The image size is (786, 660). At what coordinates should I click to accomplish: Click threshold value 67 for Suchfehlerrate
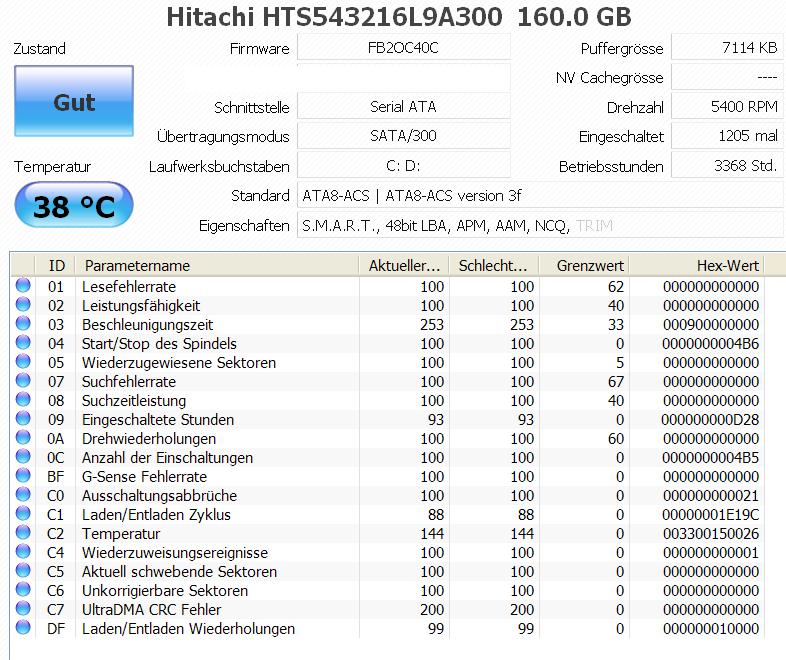616,382
